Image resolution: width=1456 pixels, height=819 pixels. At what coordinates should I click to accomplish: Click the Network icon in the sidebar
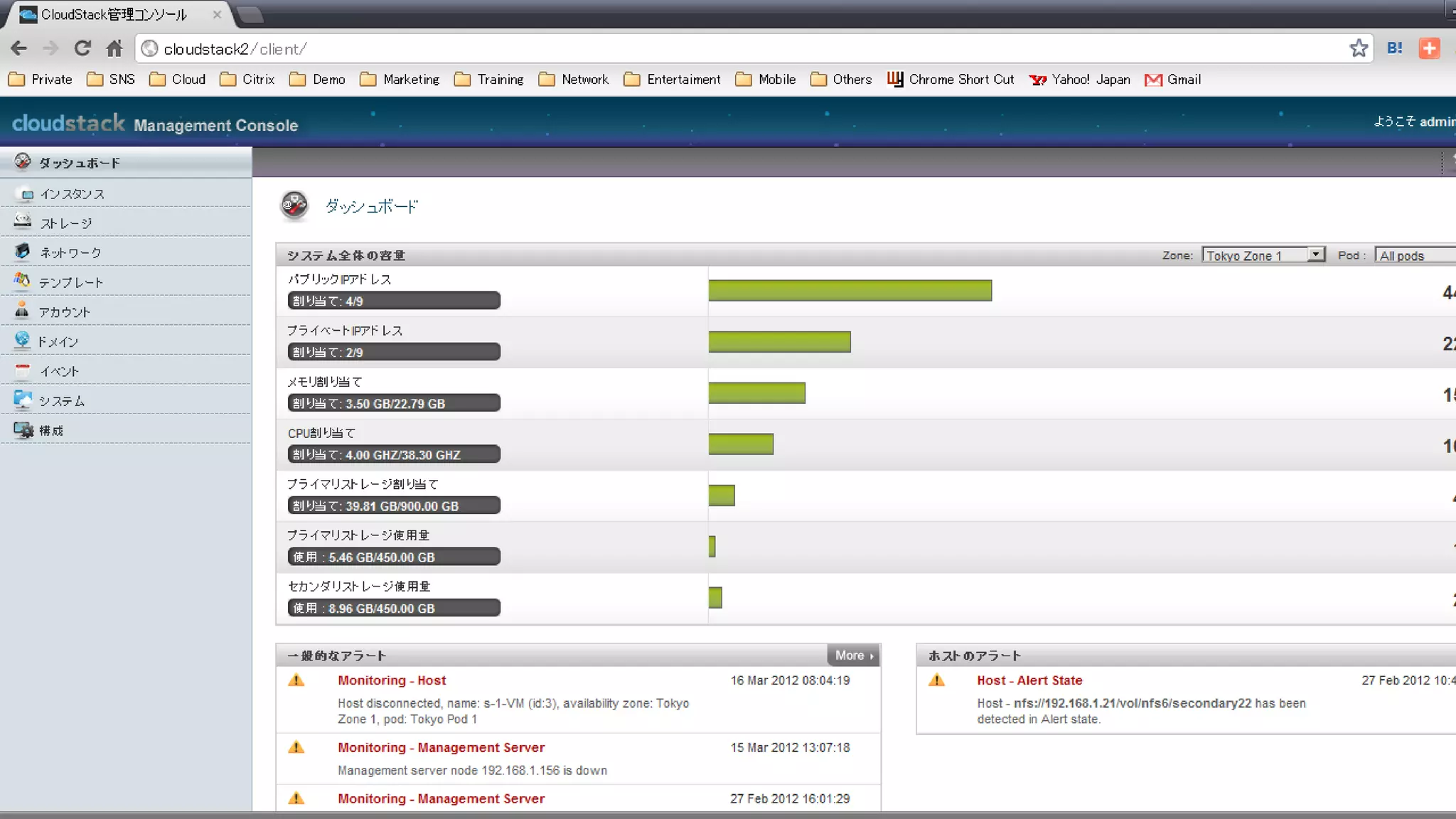23,252
